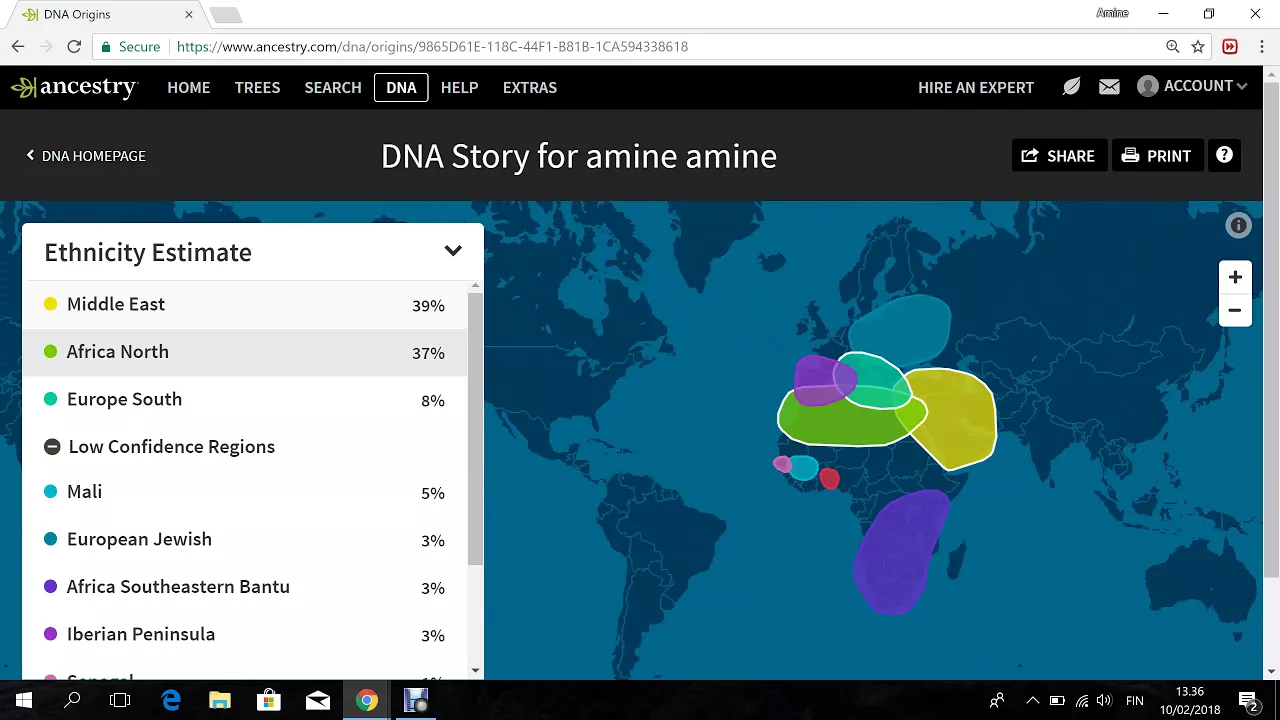Select the European Jewish region row
1280x720 pixels.
tap(244, 539)
